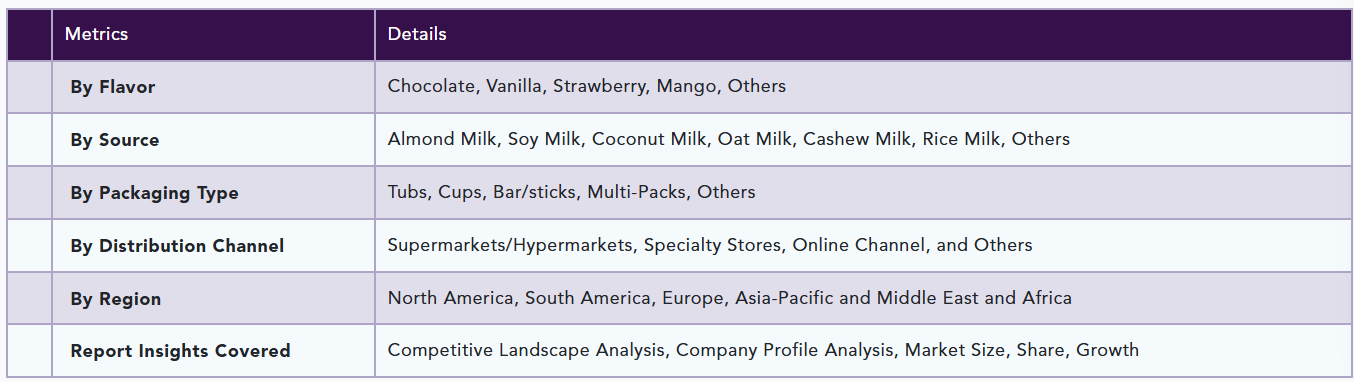Select the Report Insights Covered label
The height and width of the screenshot is (382, 1354).
180,351
